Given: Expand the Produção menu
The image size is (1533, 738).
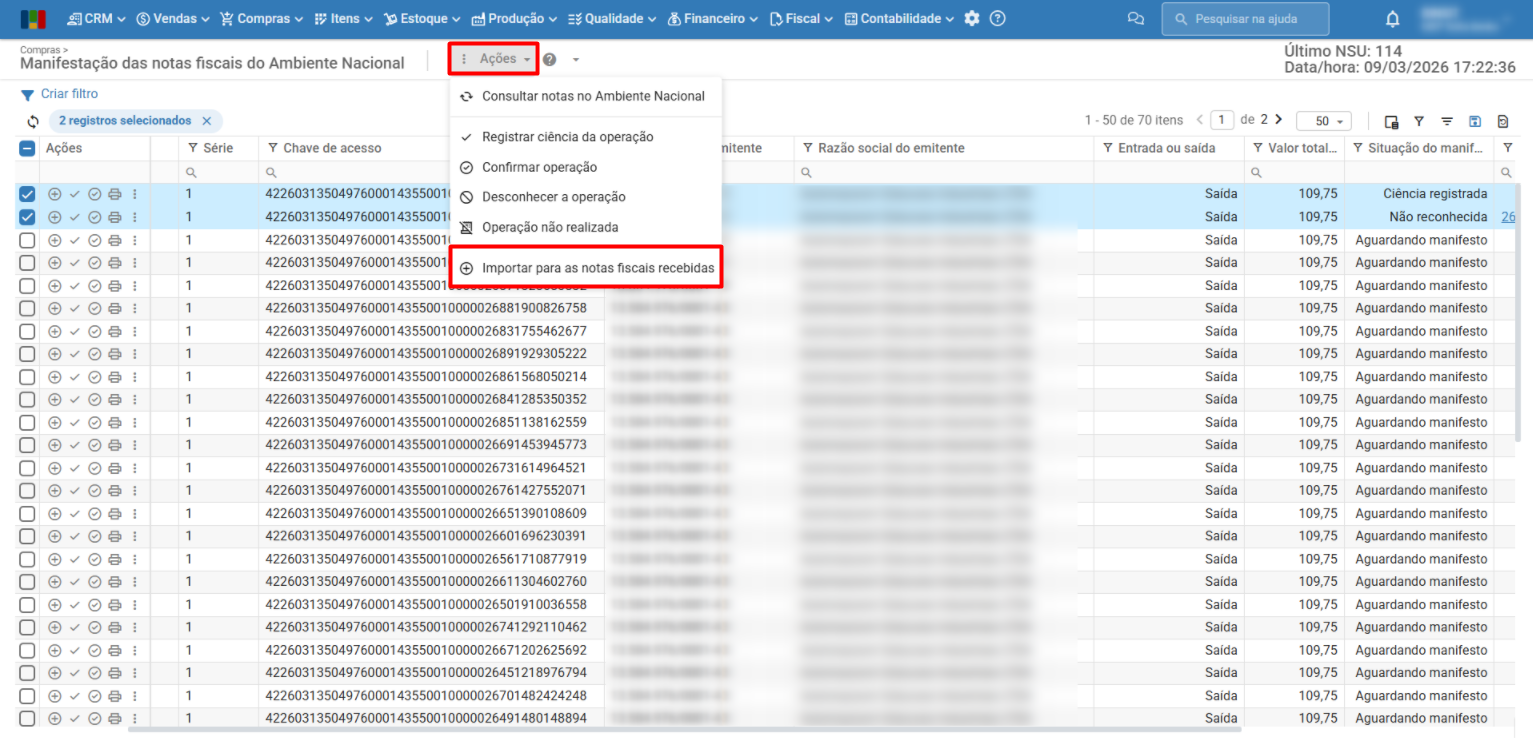Looking at the screenshot, I should pos(514,19).
